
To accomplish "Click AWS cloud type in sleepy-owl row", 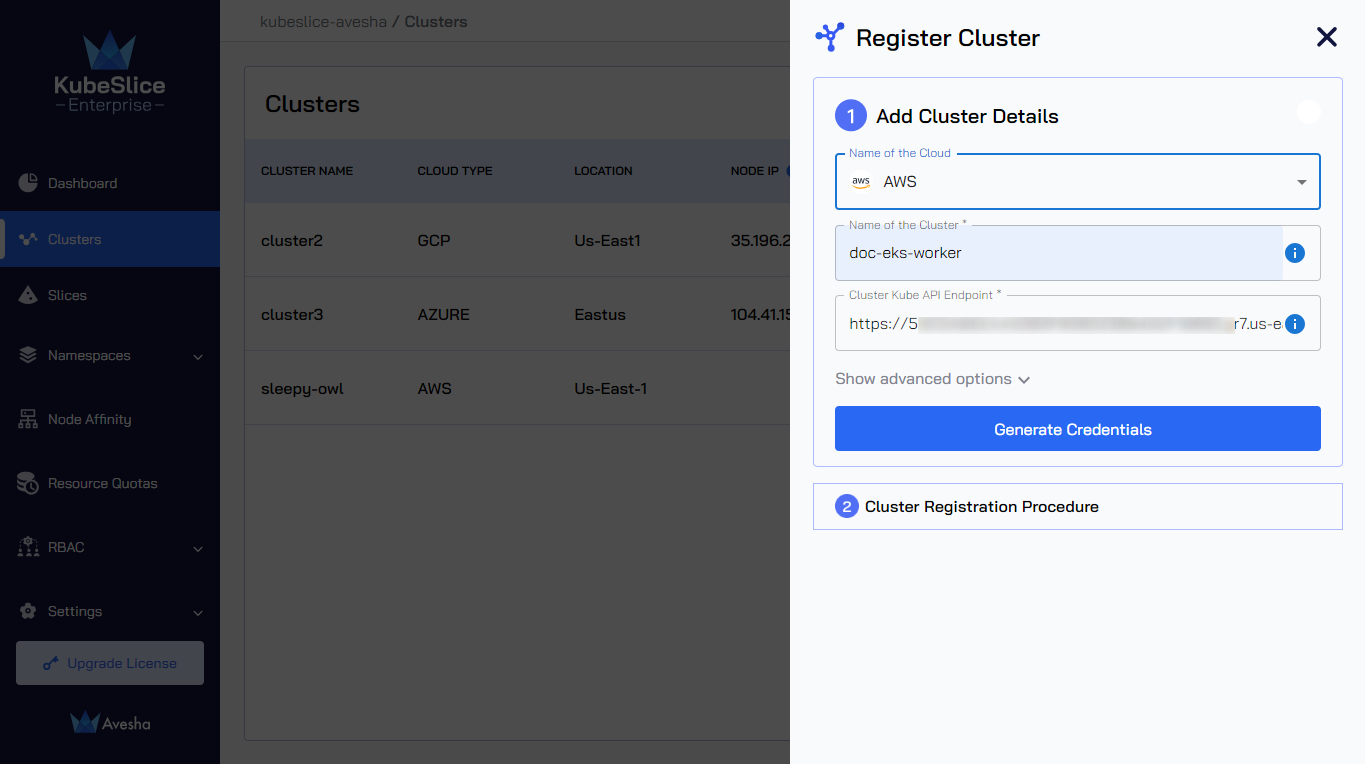I will (434, 388).
